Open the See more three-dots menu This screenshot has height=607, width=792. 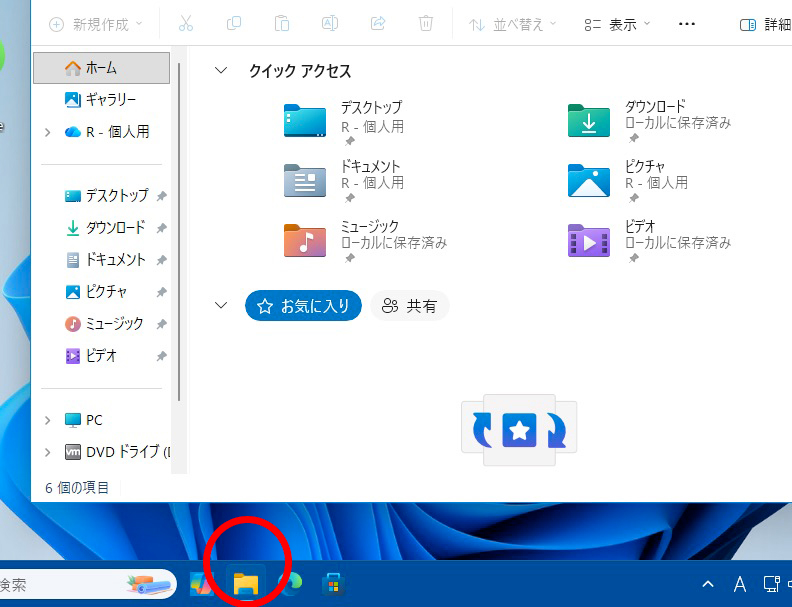686,24
